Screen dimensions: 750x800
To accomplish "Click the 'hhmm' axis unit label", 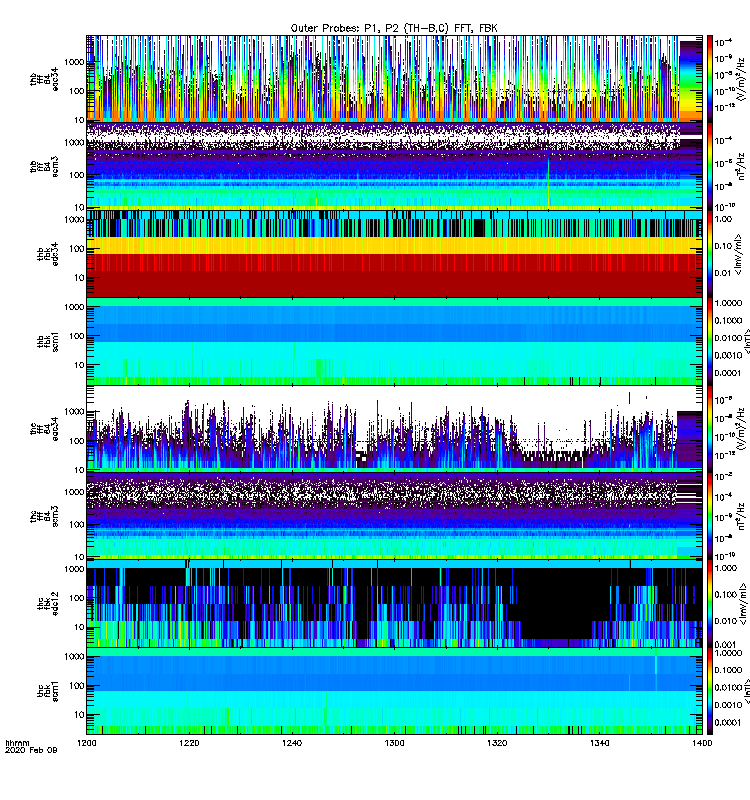I will 18,743.
